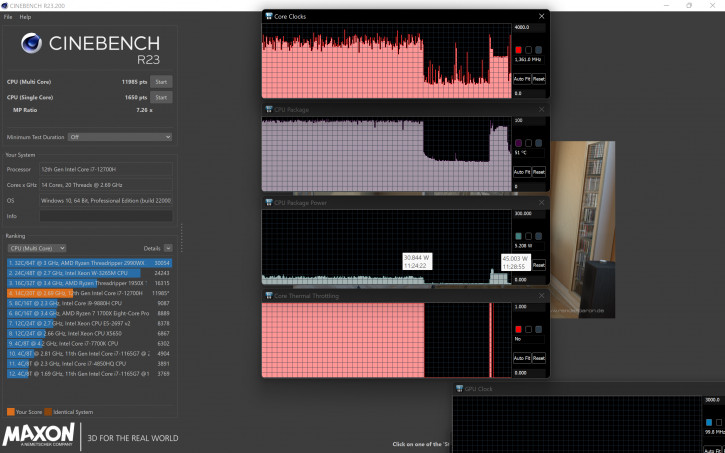
Task: Close the Core Clocks graph window
Action: [x=541, y=16]
